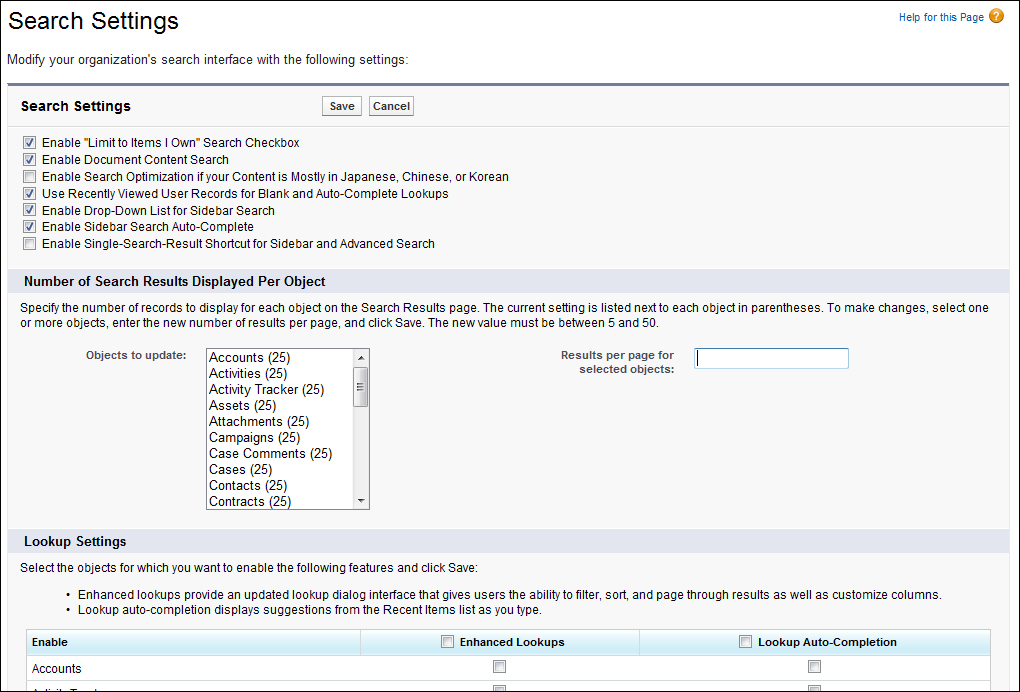Click the Save button
Screen dimensions: 1020x692
click(342, 106)
